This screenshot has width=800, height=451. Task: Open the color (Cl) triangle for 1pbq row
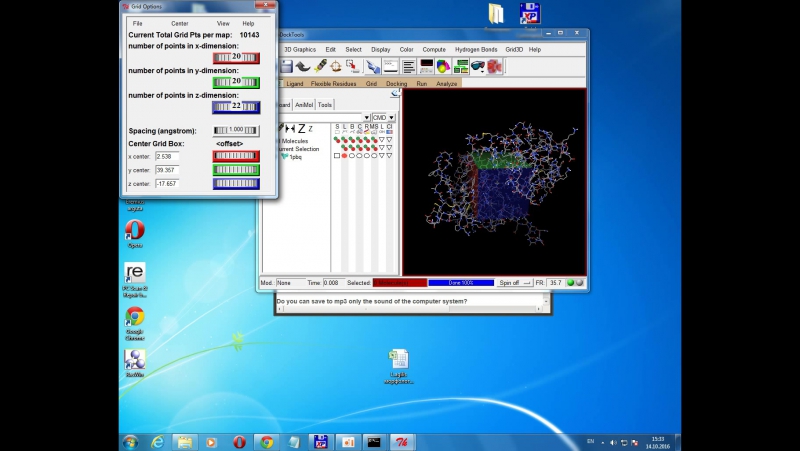pyautogui.click(x=389, y=156)
